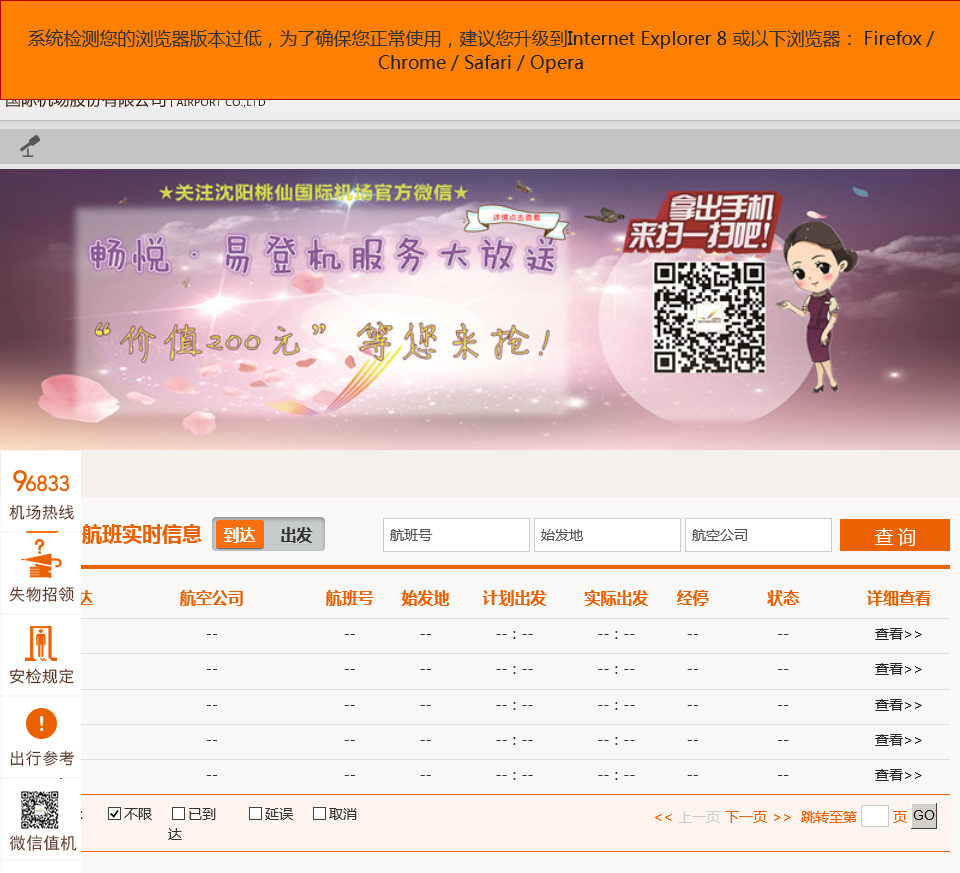Open 查看>> details in fourth row
Viewport: 960px width, 873px height.
tap(898, 740)
